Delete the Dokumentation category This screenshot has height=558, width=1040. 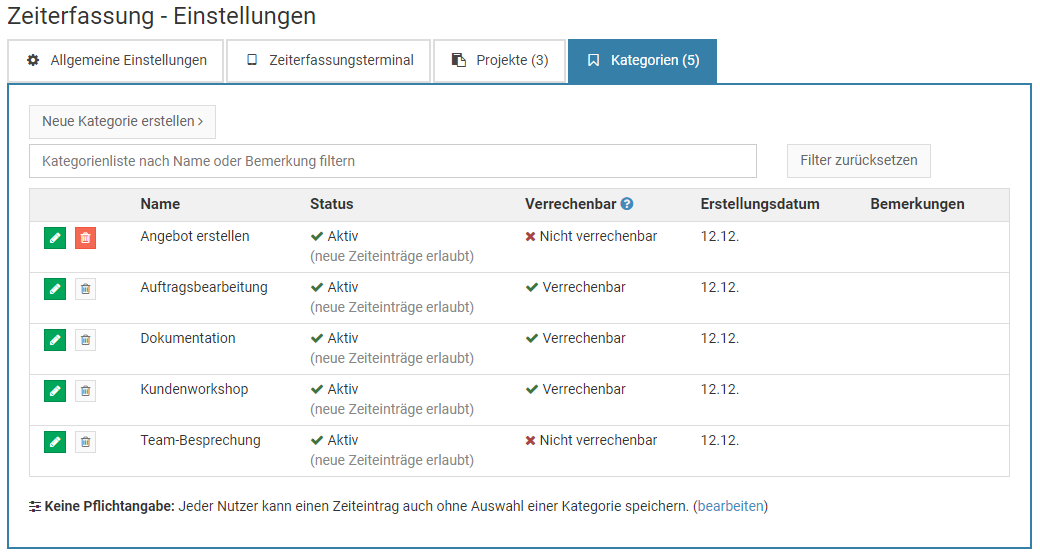(x=85, y=340)
